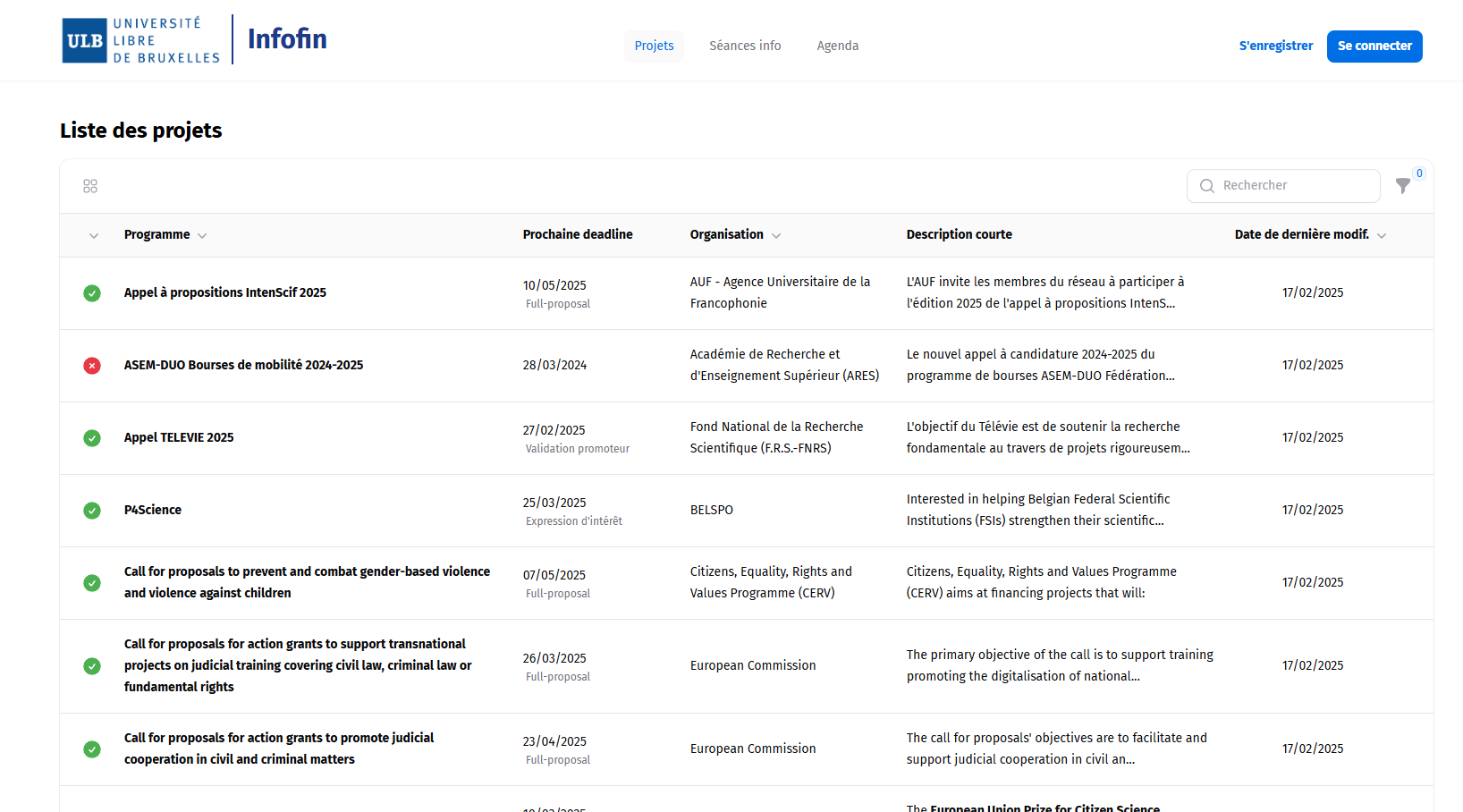Image resolution: width=1463 pixels, height=812 pixels.
Task: Click deadline 07/05/2025 cell
Action: 556,583
